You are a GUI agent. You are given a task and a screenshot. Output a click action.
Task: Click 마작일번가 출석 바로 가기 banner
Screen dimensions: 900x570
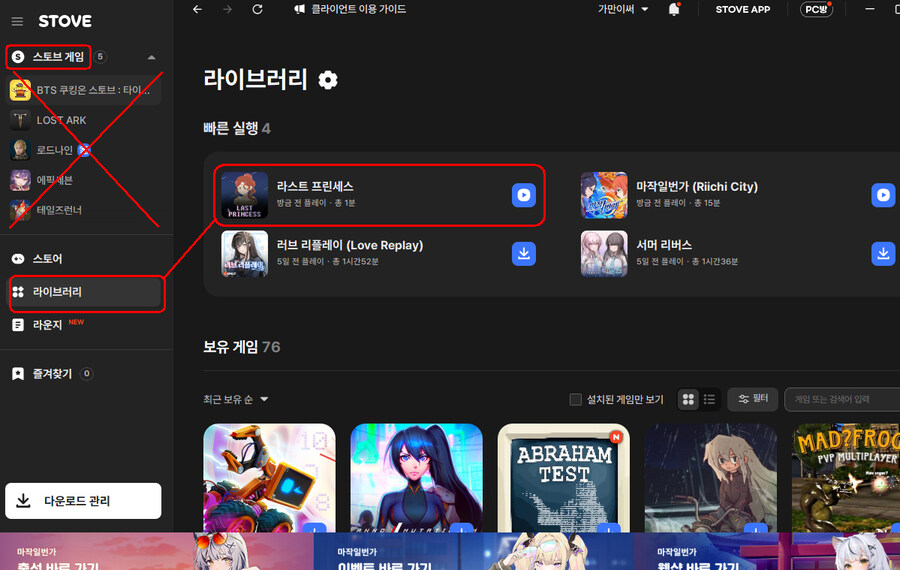click(156, 552)
